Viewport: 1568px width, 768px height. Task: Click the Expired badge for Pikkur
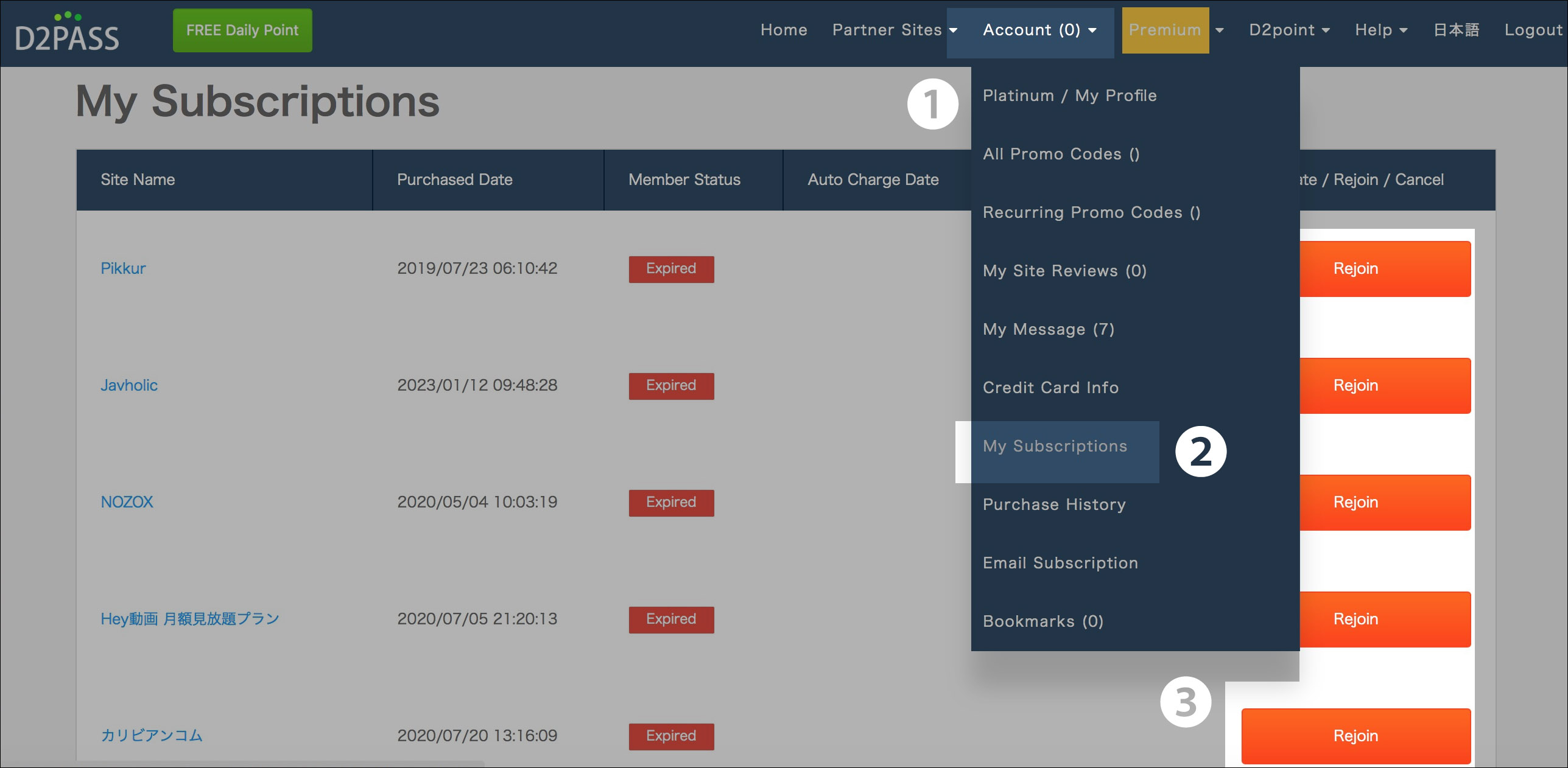[x=671, y=269]
